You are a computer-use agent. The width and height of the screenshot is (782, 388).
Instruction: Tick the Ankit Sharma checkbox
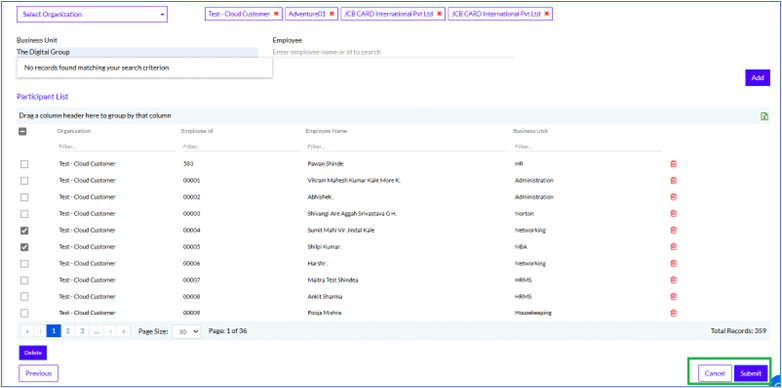(x=24, y=297)
